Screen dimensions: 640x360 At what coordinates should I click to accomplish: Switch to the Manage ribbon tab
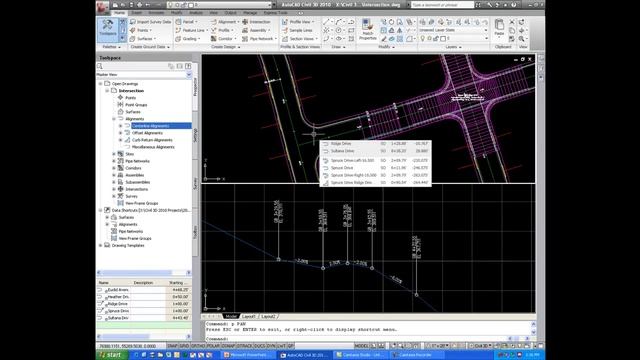(x=250, y=13)
